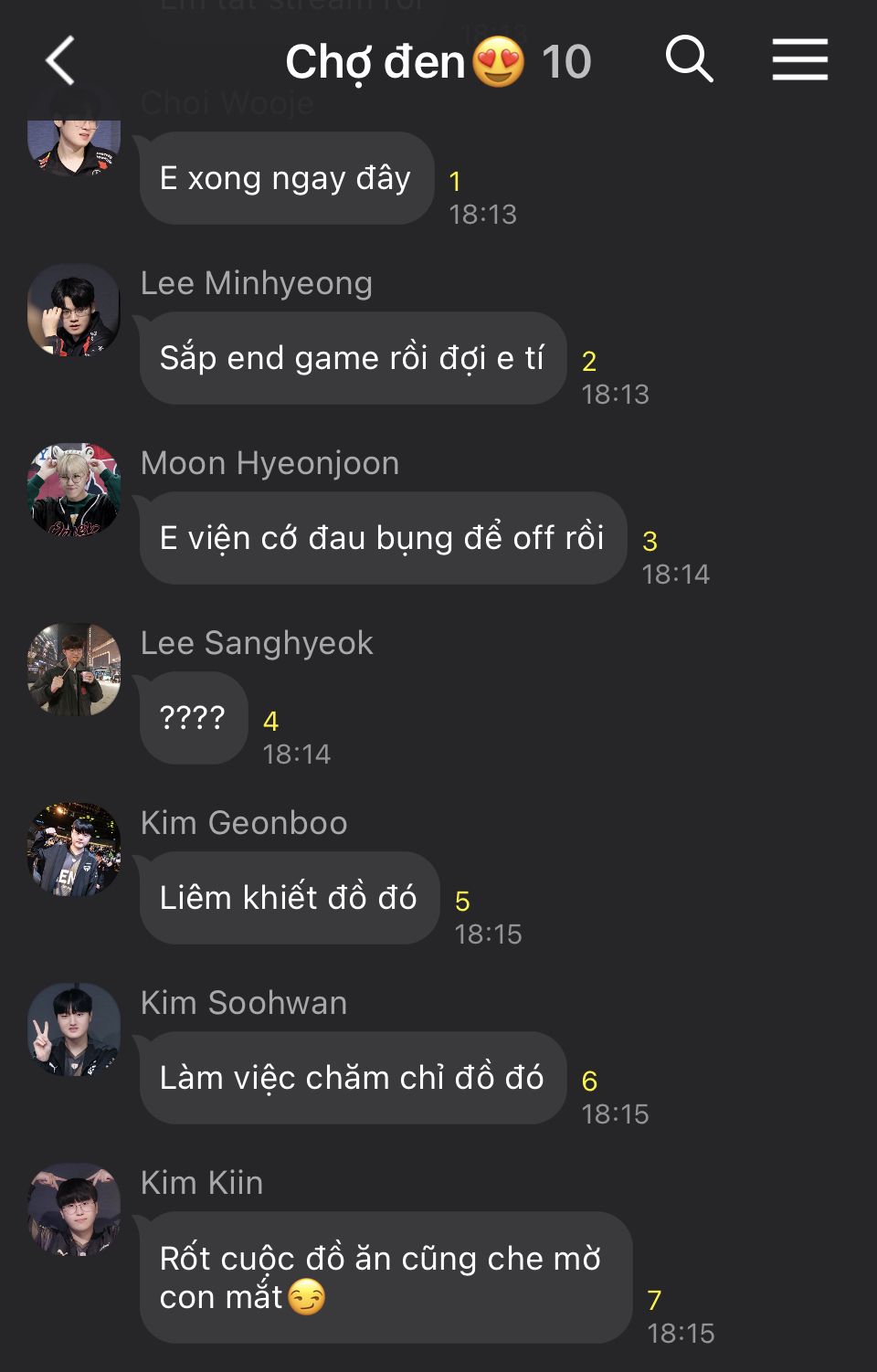Select the 'Liêm khiết đồ đó' message
Viewport: 877px width, 1372px height.
(289, 898)
